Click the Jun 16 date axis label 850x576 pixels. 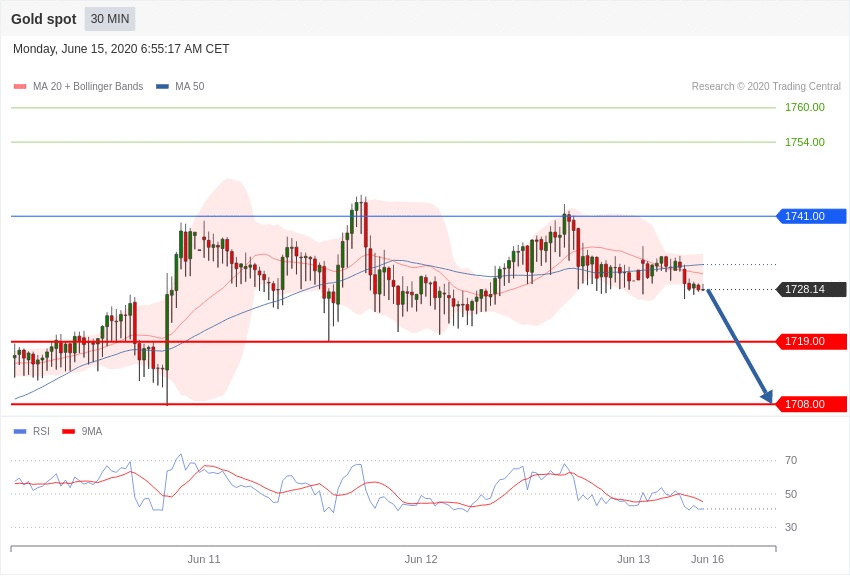click(707, 559)
